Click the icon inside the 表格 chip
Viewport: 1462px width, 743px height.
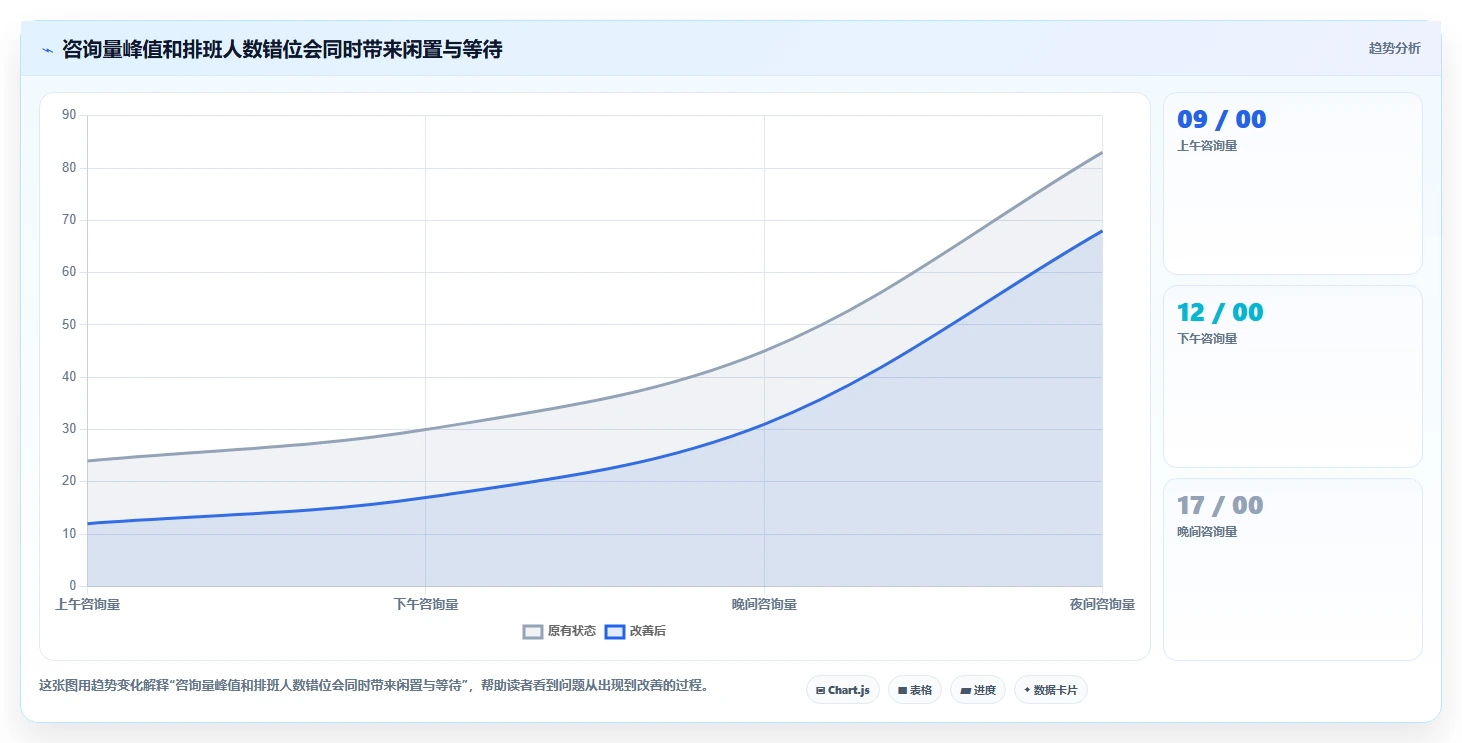902,690
